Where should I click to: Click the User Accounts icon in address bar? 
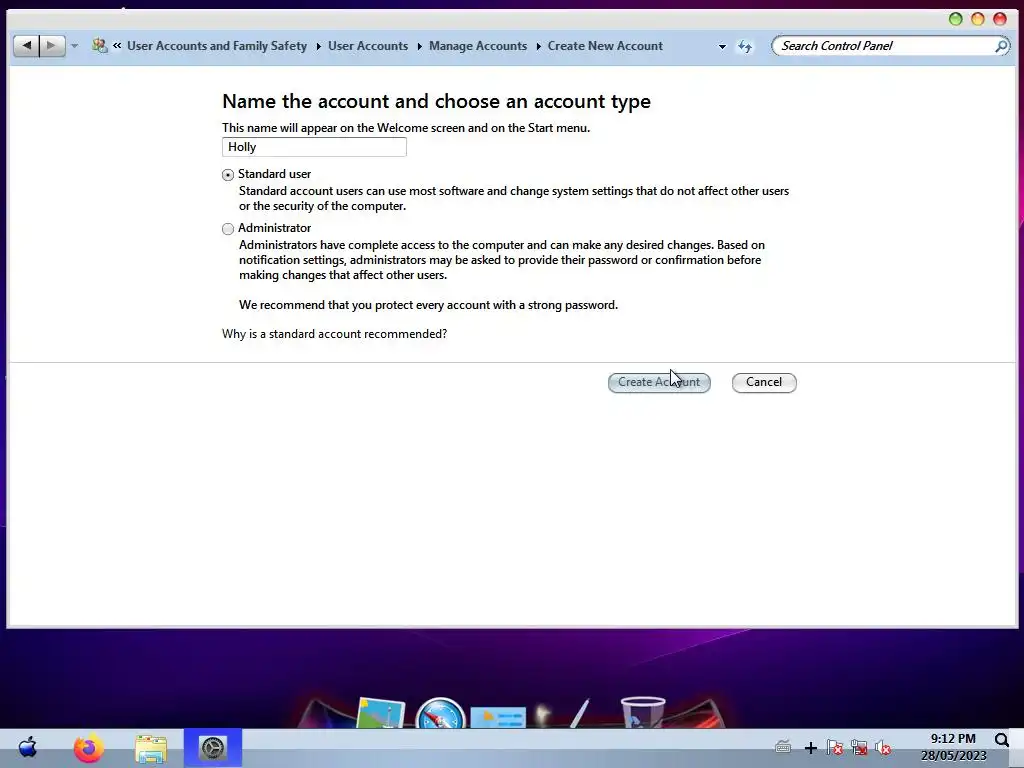99,46
